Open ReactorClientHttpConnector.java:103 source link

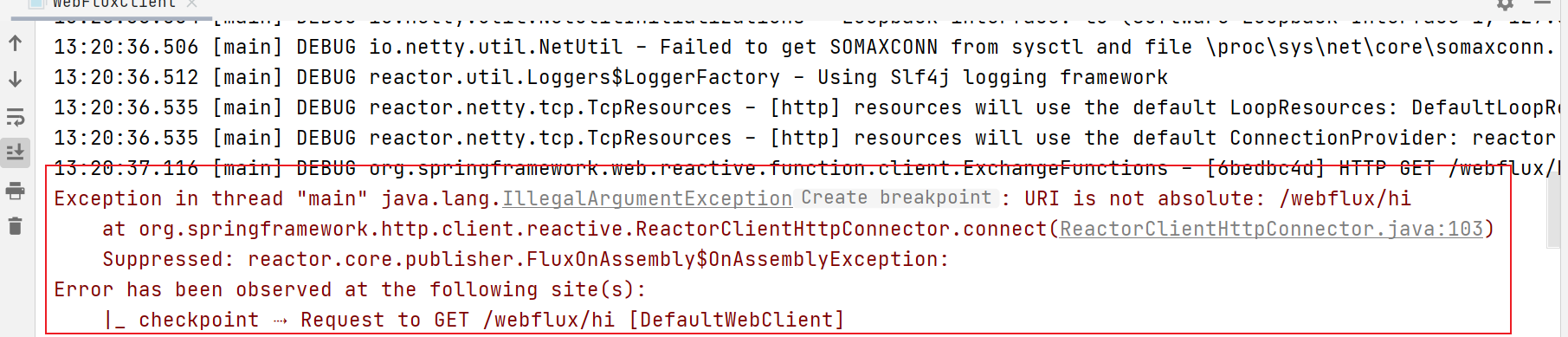[1271, 229]
